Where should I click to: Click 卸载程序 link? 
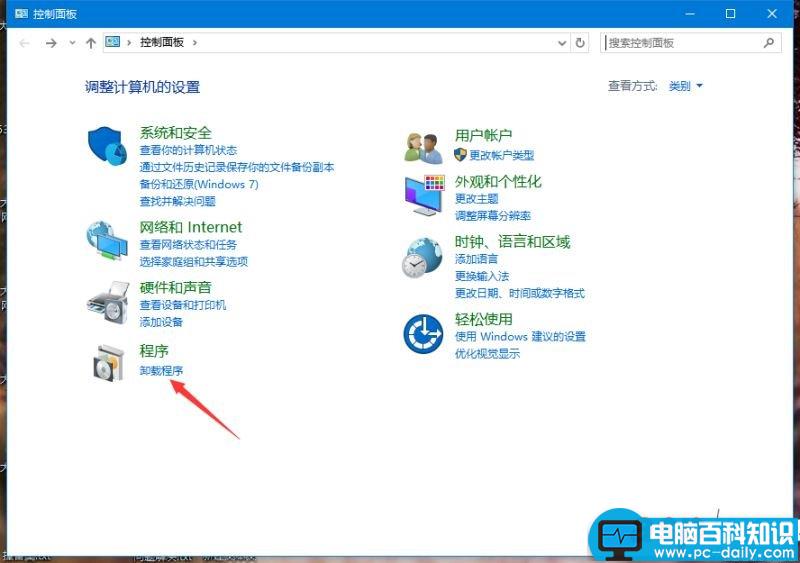pos(161,371)
